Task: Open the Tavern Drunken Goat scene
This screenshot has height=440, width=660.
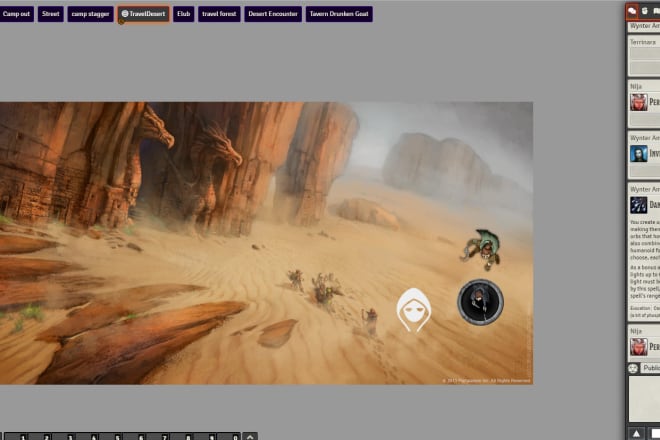Action: [339, 14]
